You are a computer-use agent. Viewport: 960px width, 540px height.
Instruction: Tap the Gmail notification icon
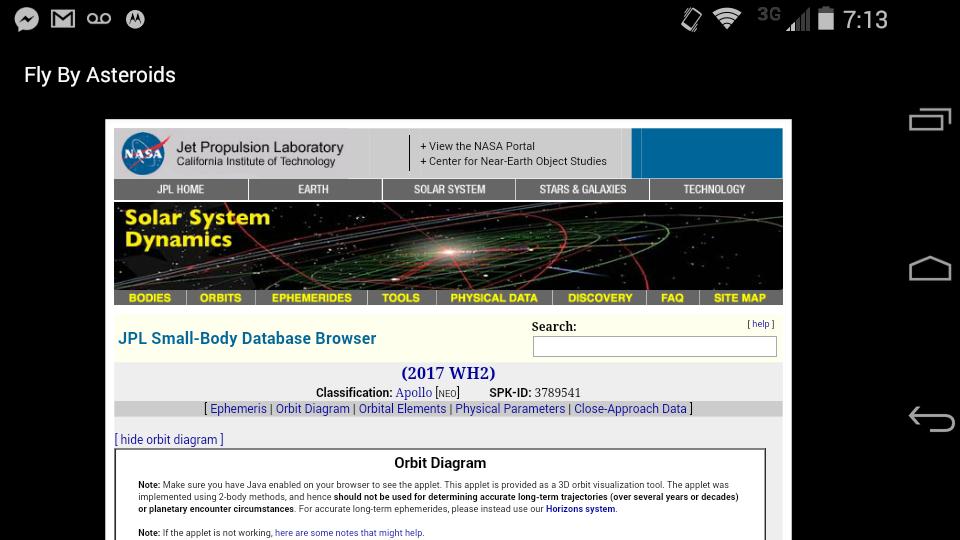(x=63, y=19)
